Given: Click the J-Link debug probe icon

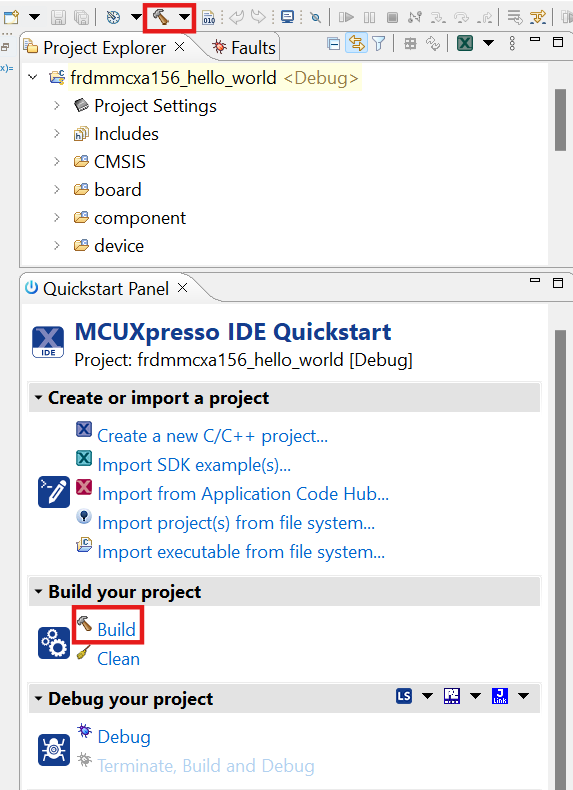Looking at the screenshot, I should pos(500,696).
